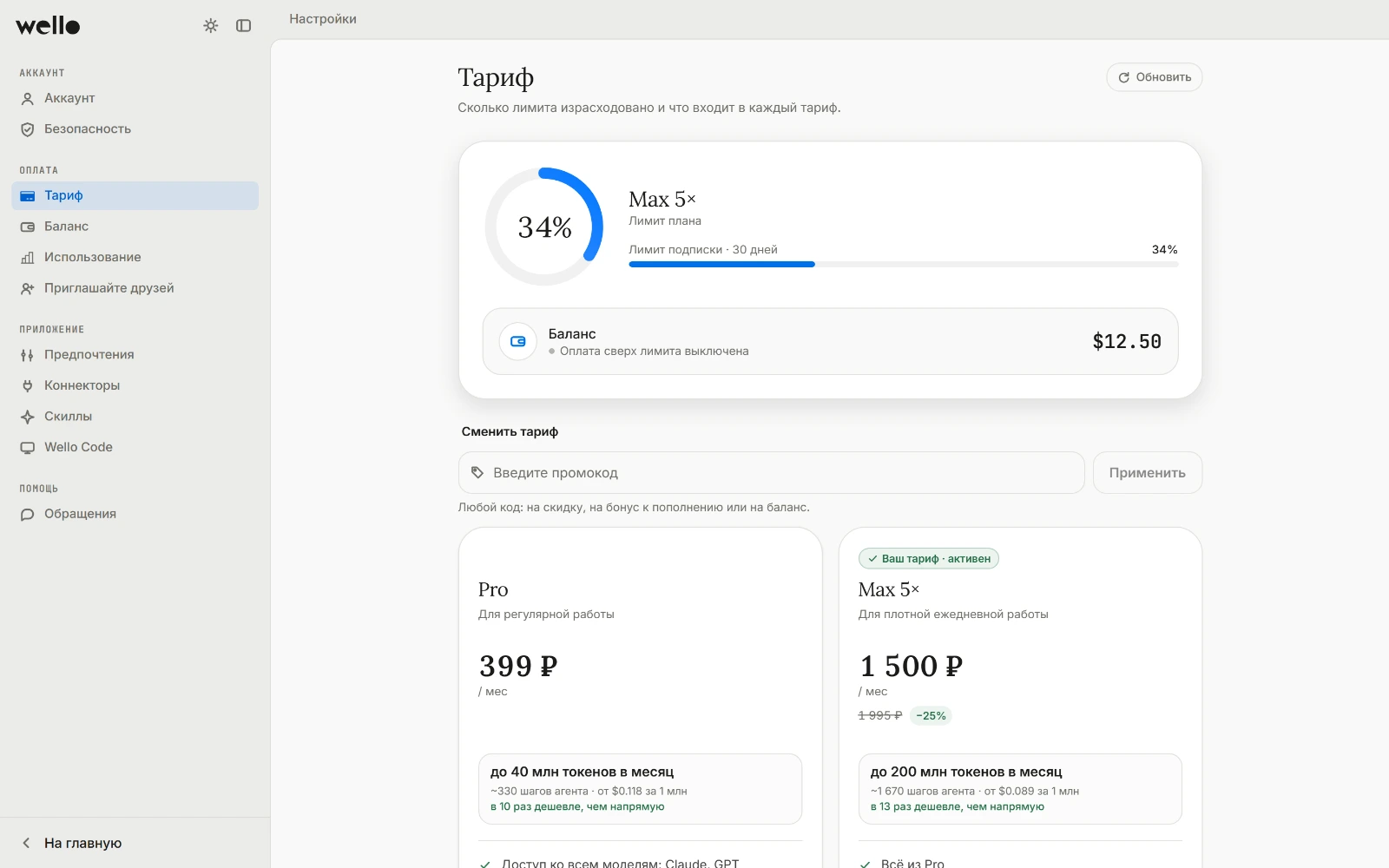Click 'Всё из Pro' feature line

912,863
